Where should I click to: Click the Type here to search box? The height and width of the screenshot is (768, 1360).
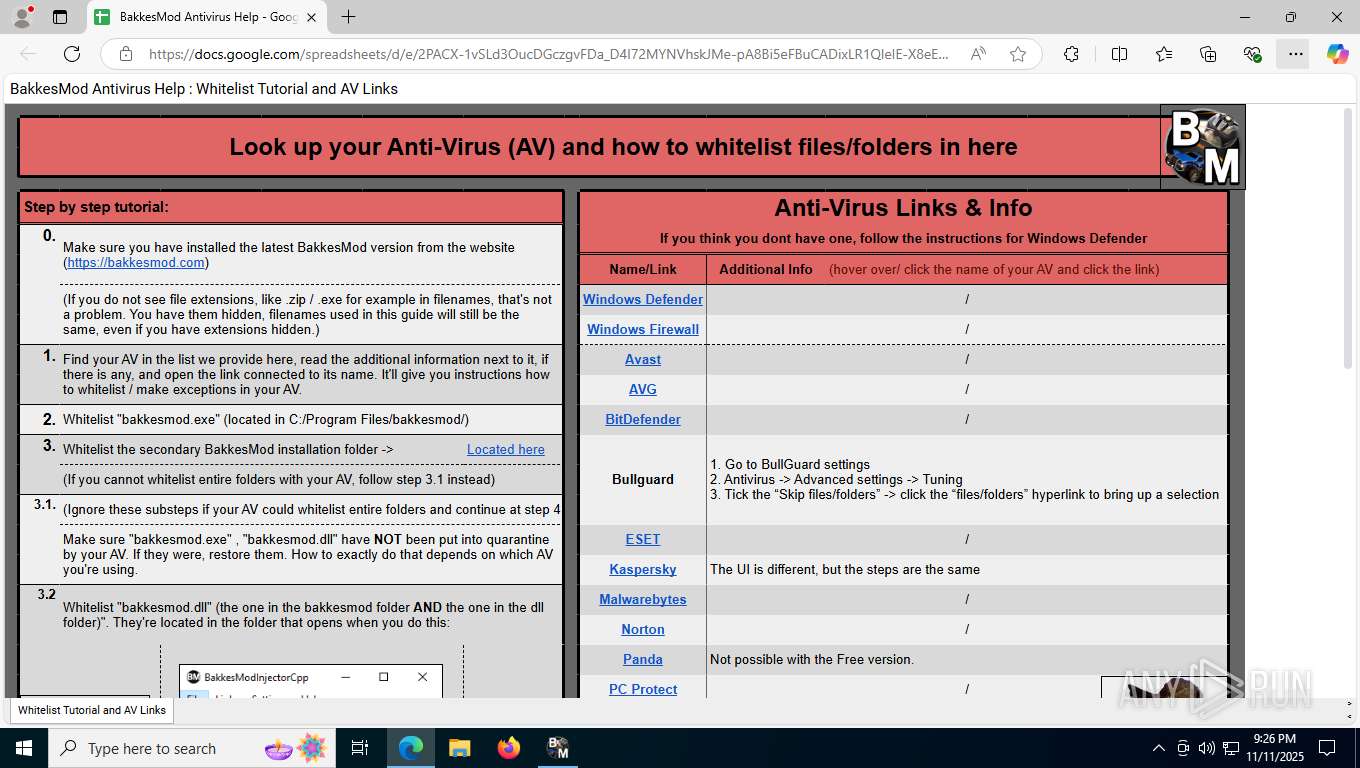(x=190, y=748)
